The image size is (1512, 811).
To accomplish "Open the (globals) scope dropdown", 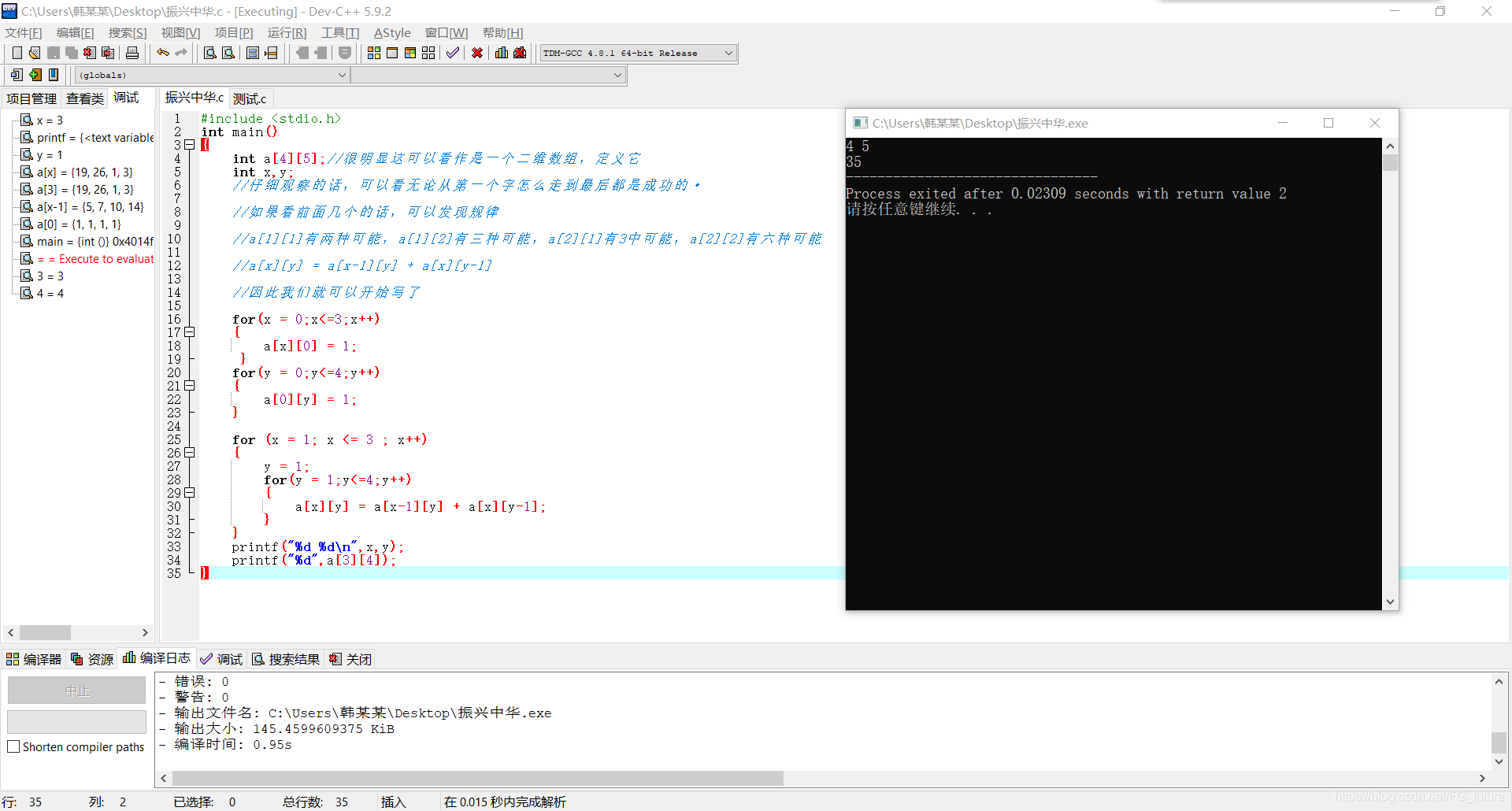I will tap(213, 75).
